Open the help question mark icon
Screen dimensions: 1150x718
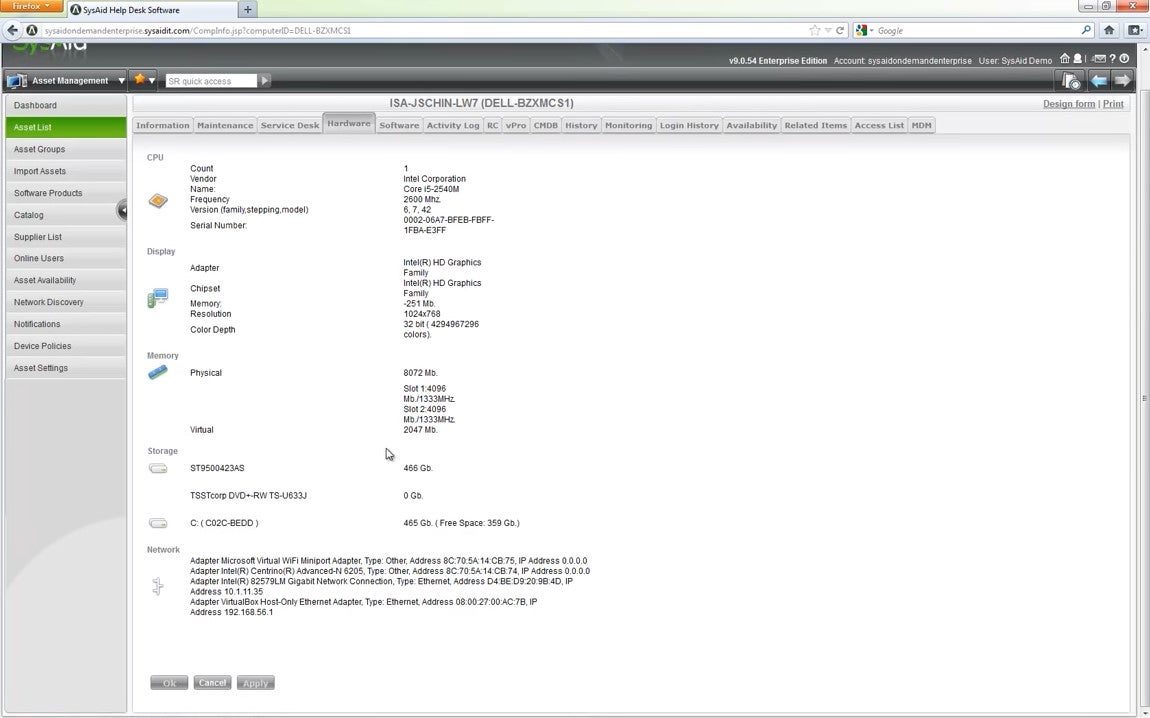pyautogui.click(x=1113, y=59)
